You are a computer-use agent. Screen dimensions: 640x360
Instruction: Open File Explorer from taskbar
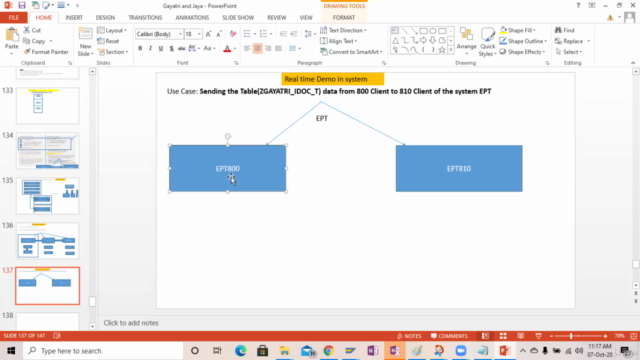pos(284,351)
